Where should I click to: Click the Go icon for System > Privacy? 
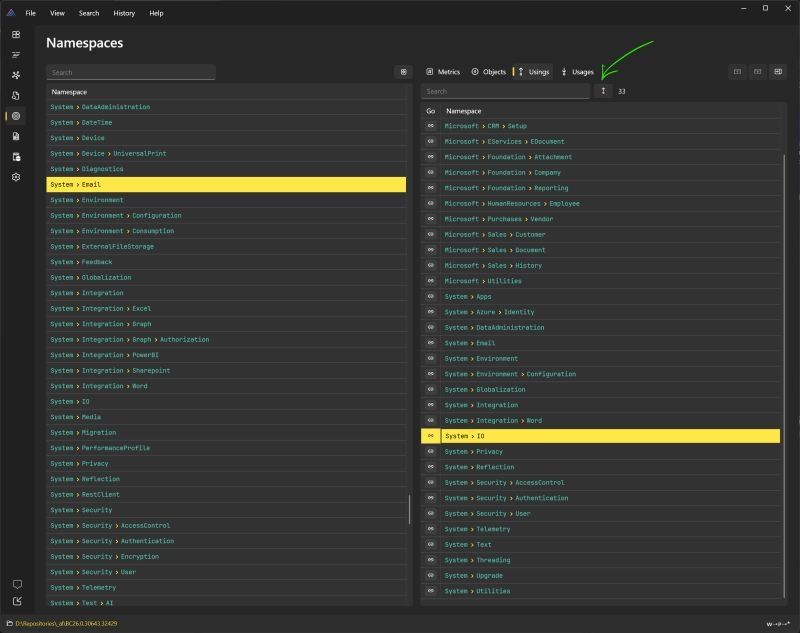[x=431, y=451]
